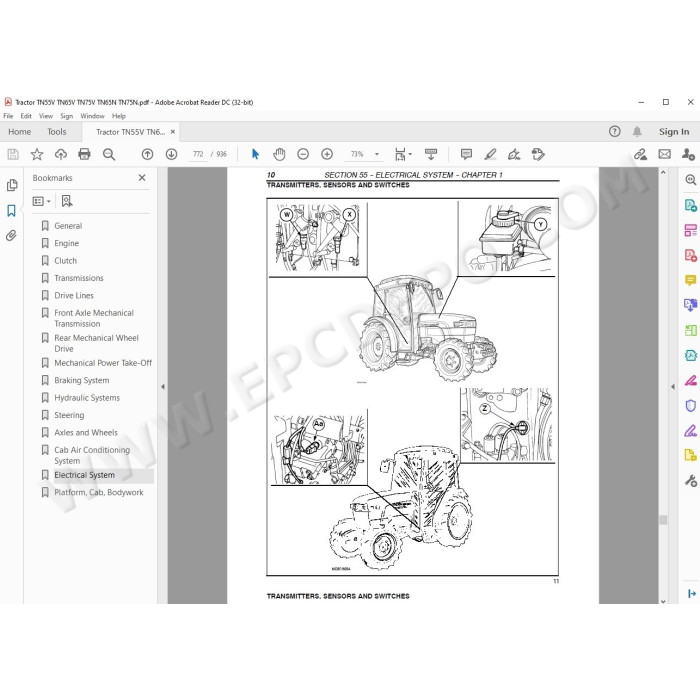The image size is (700, 700).
Task: Open Rear Mechanical Wheel Drive bookmark
Action: (96, 343)
